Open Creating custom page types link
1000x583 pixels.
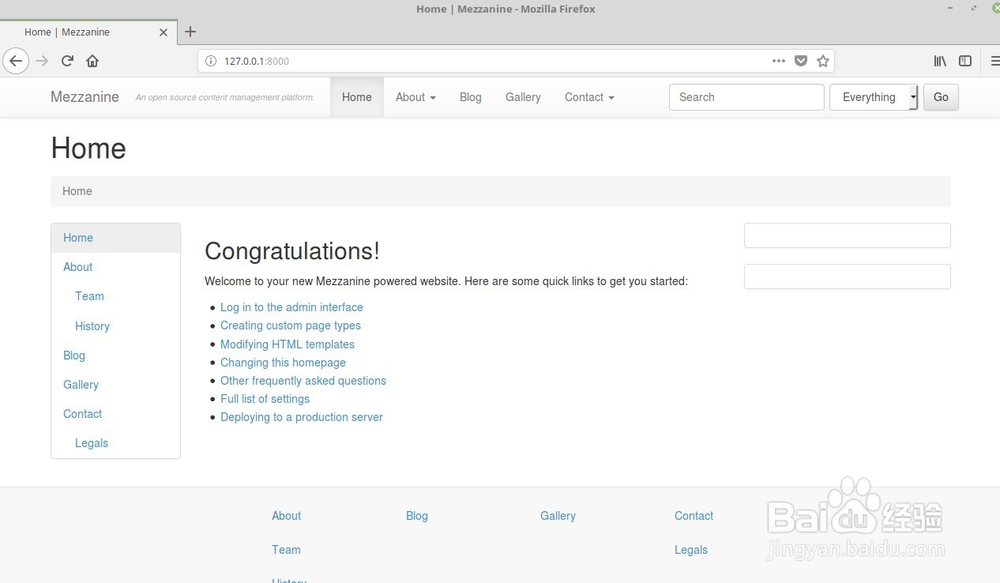tap(290, 325)
